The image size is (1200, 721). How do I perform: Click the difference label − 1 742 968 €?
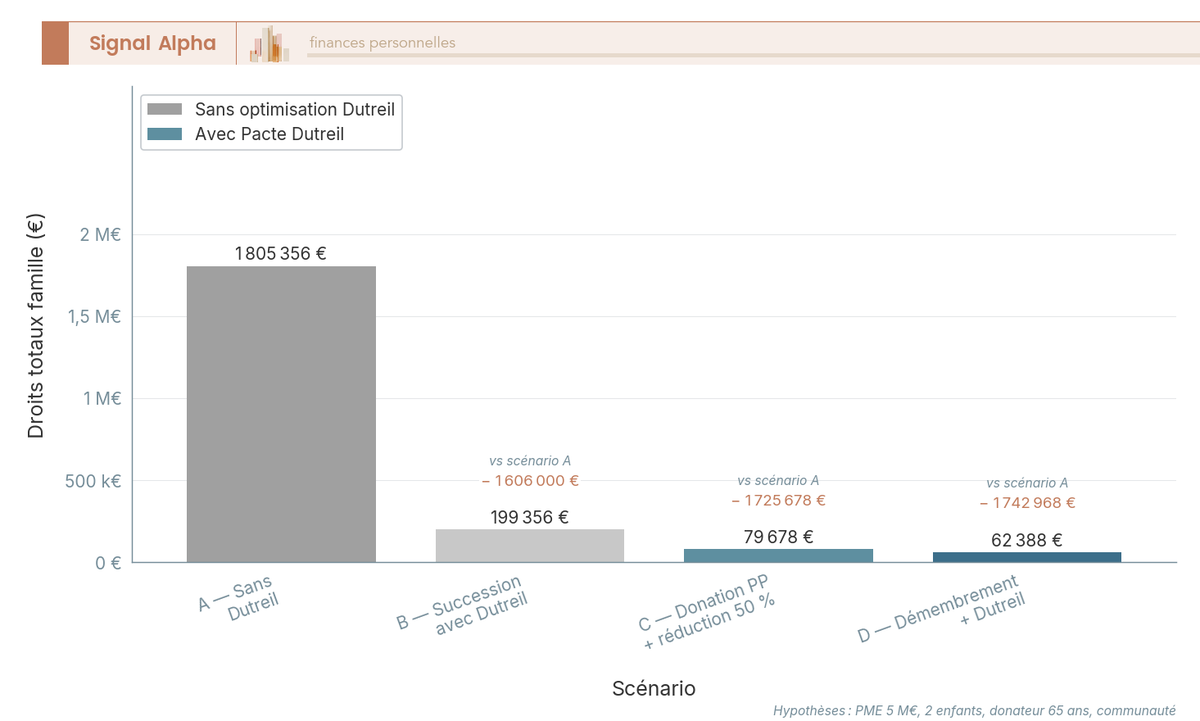pyautogui.click(x=1027, y=503)
